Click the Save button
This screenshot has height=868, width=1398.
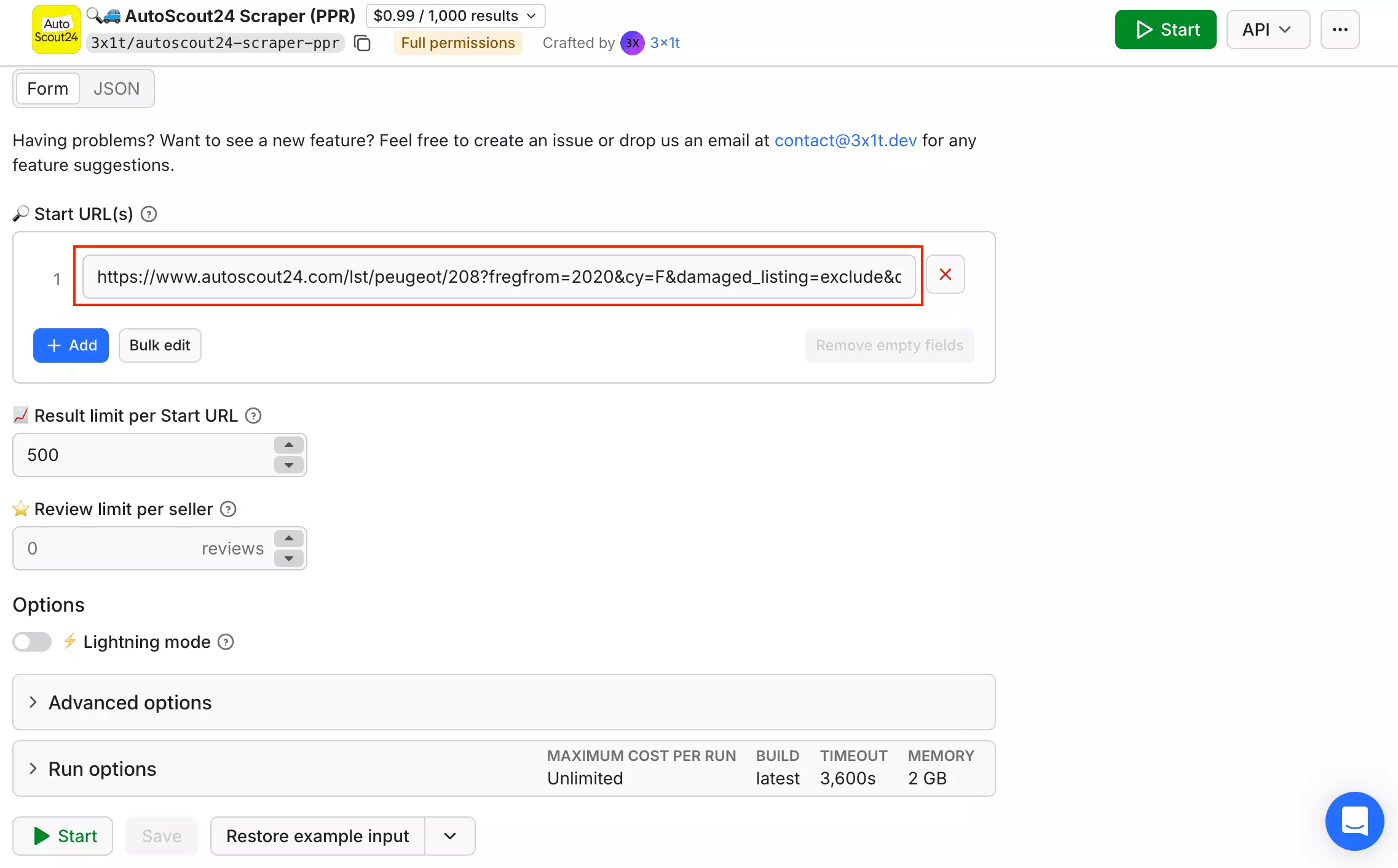coord(162,836)
